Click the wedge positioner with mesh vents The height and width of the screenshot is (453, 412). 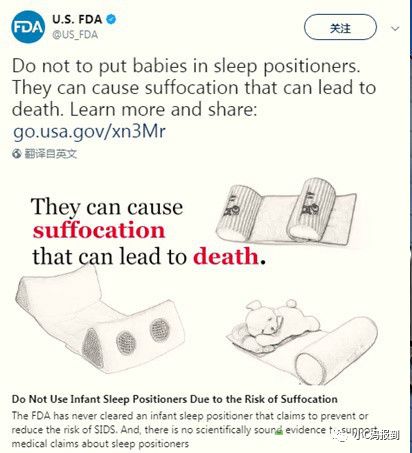tap(100, 320)
